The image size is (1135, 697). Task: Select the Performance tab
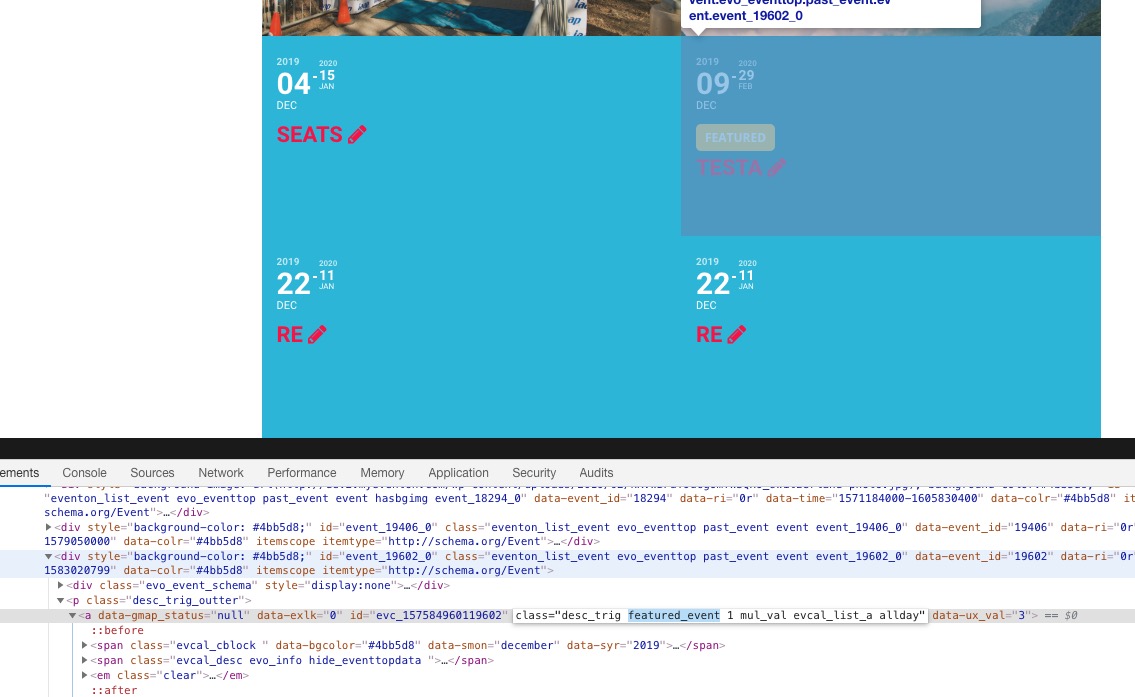coord(301,473)
